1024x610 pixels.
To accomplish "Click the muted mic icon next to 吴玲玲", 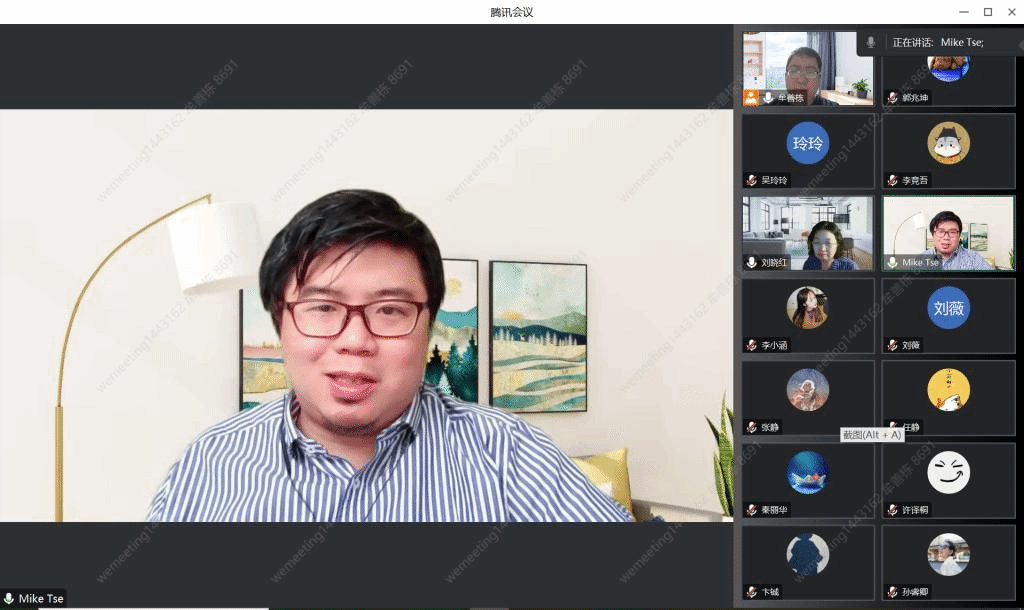I will [752, 181].
